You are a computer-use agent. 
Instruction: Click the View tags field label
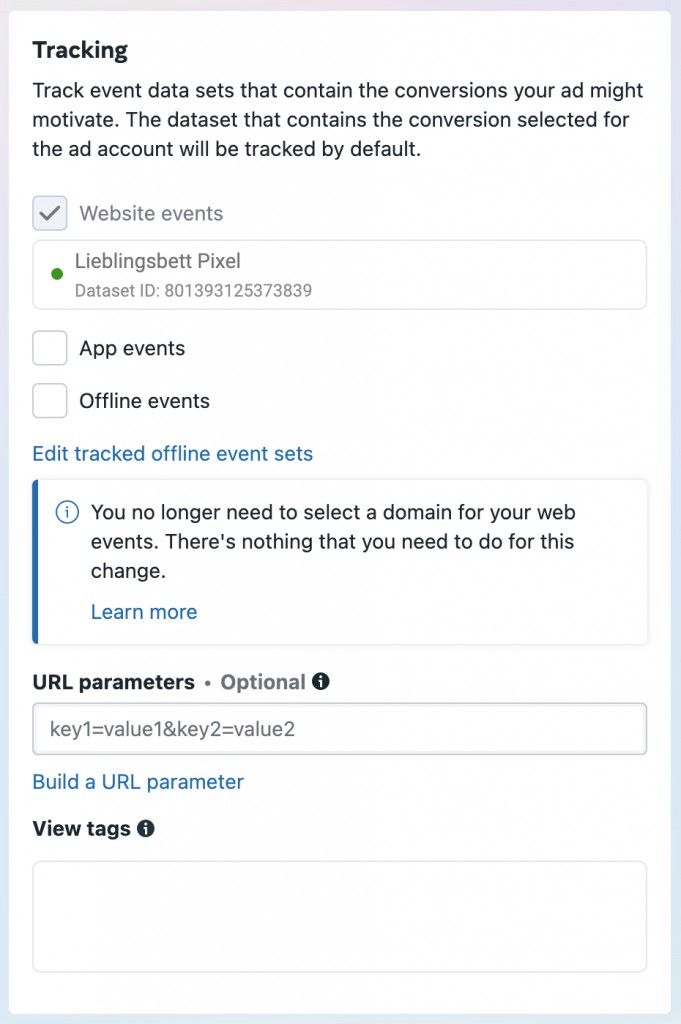point(81,829)
